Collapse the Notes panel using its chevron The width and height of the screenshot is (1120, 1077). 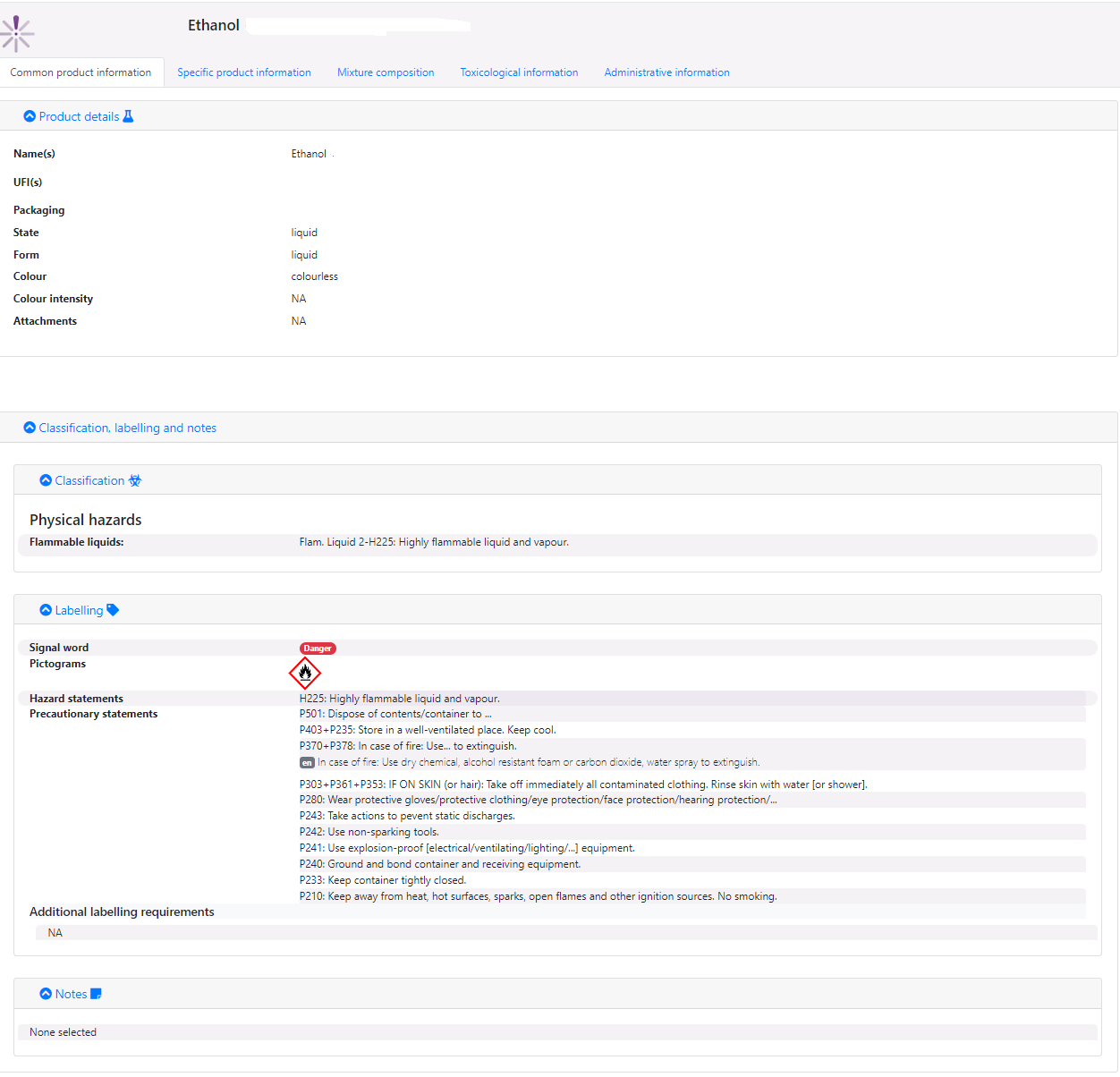(46, 994)
